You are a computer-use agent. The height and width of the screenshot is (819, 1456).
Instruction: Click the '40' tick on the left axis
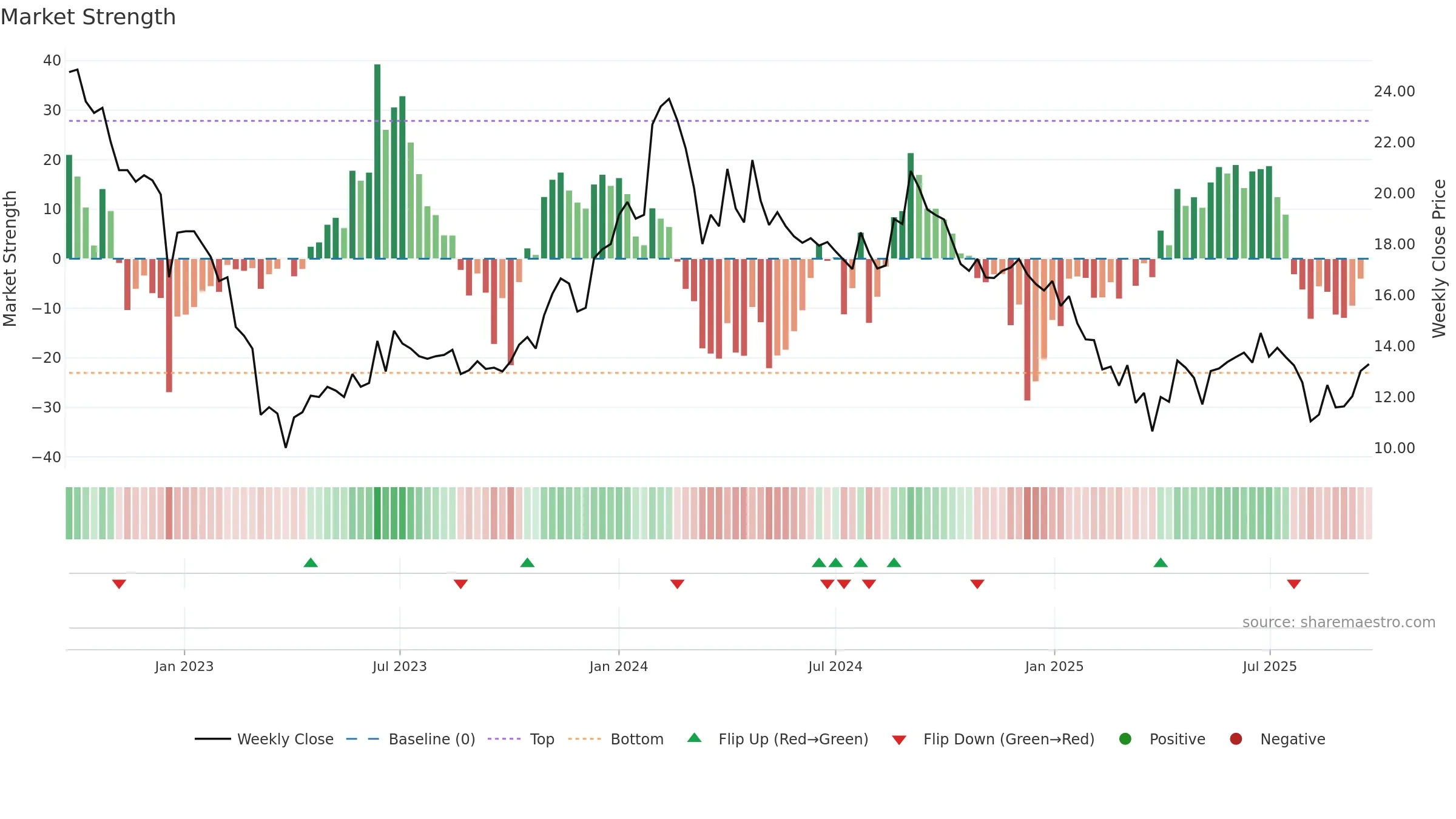[x=52, y=61]
